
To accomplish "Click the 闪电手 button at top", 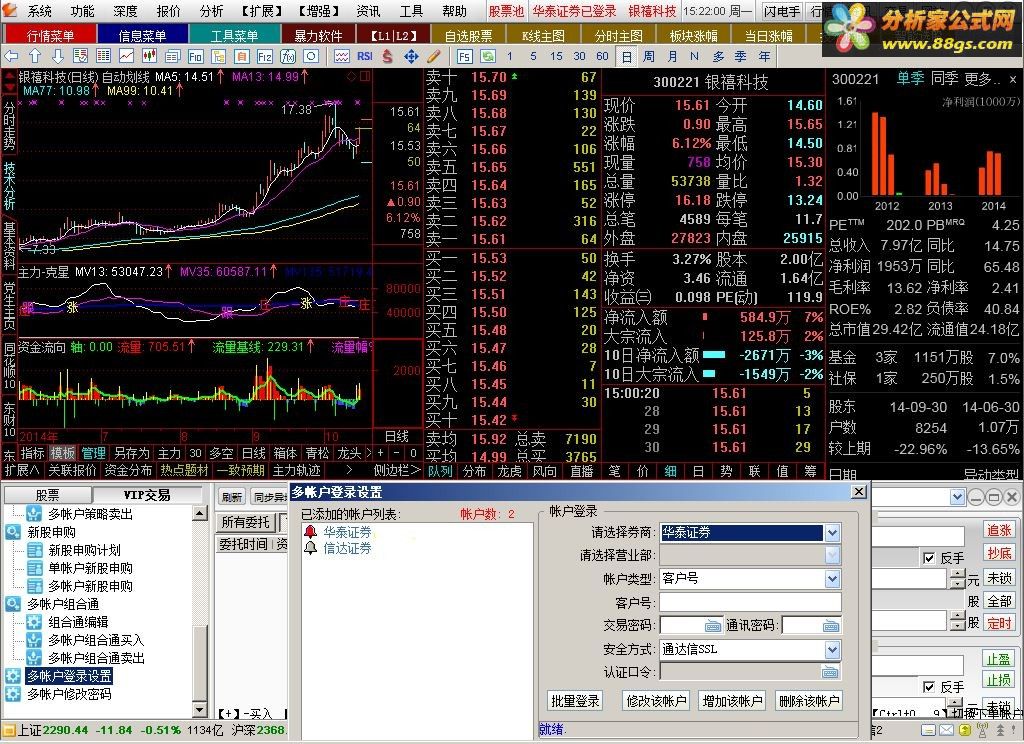I will point(782,11).
